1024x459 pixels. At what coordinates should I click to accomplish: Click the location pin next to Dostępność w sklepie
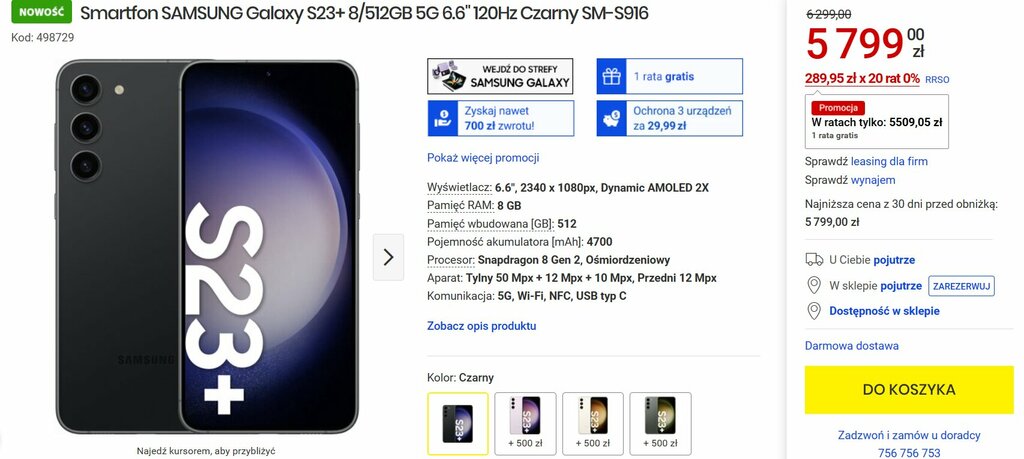814,311
